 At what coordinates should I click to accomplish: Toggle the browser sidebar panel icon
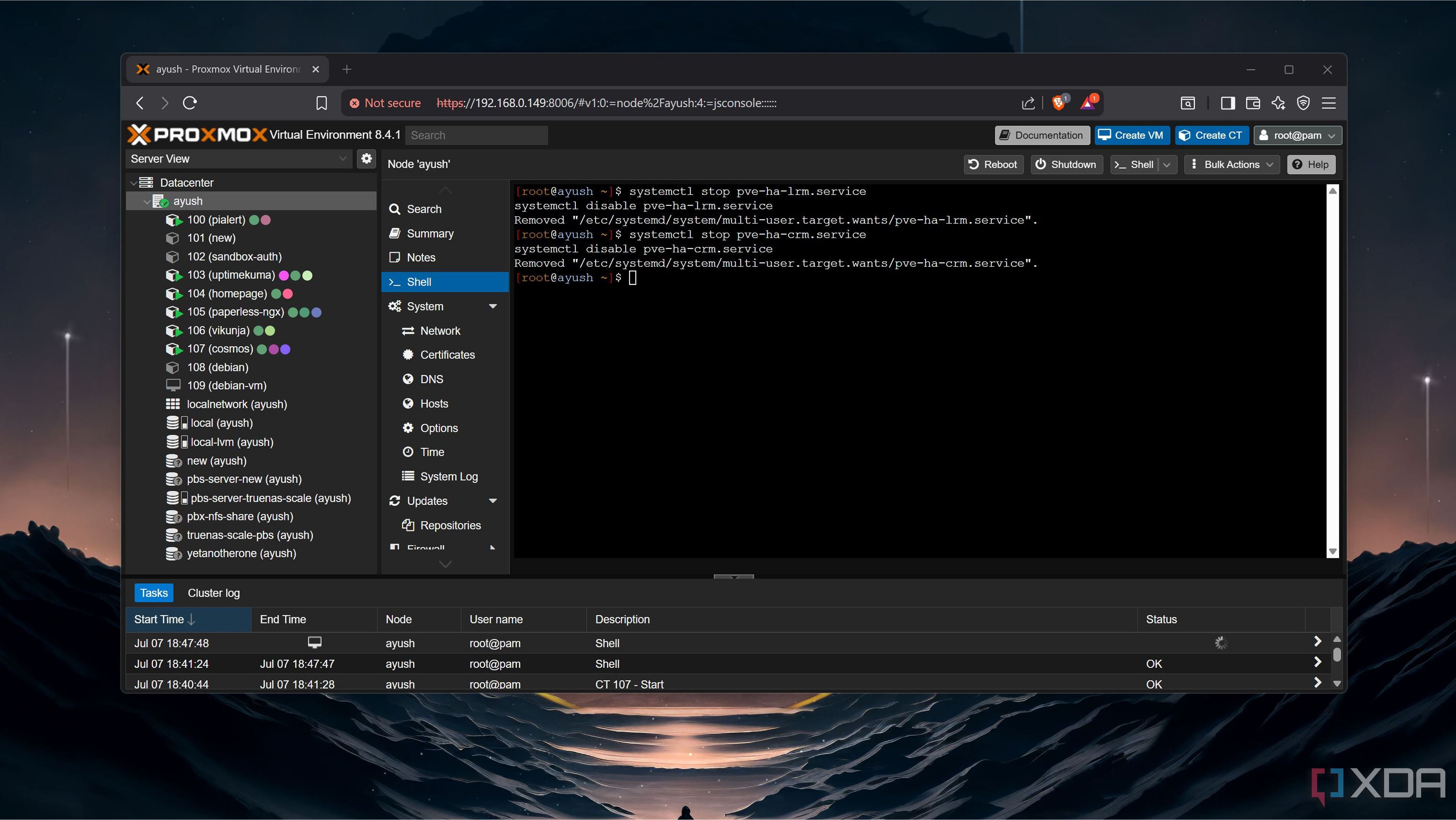point(1227,103)
